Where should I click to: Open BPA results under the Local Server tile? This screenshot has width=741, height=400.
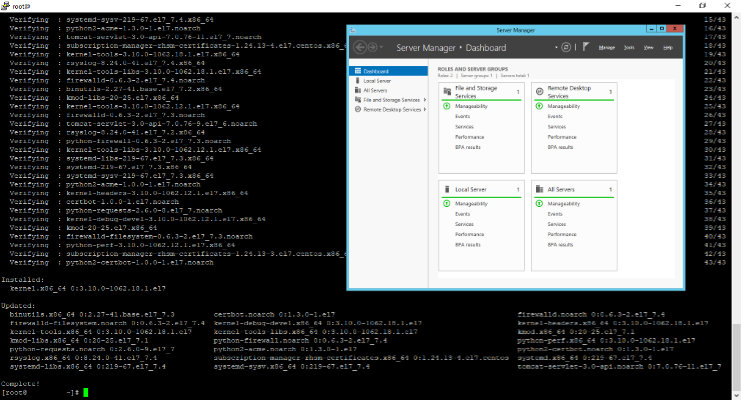466,244
